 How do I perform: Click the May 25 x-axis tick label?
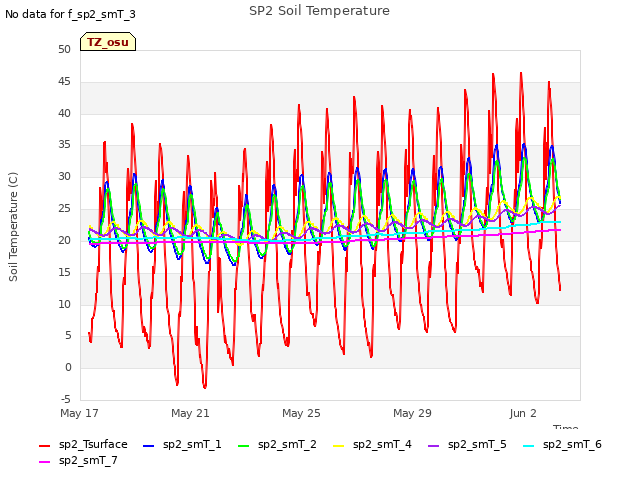301,413
